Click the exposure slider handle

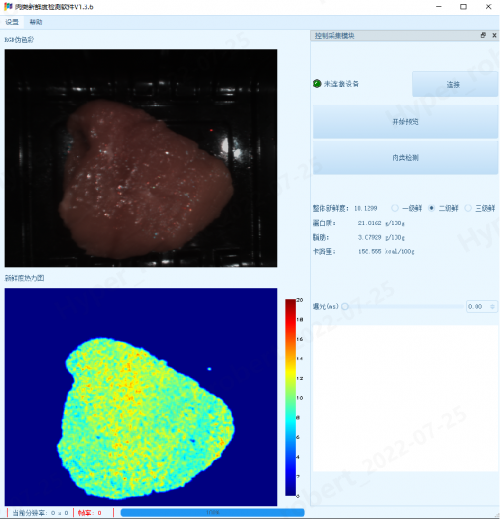[345, 307]
